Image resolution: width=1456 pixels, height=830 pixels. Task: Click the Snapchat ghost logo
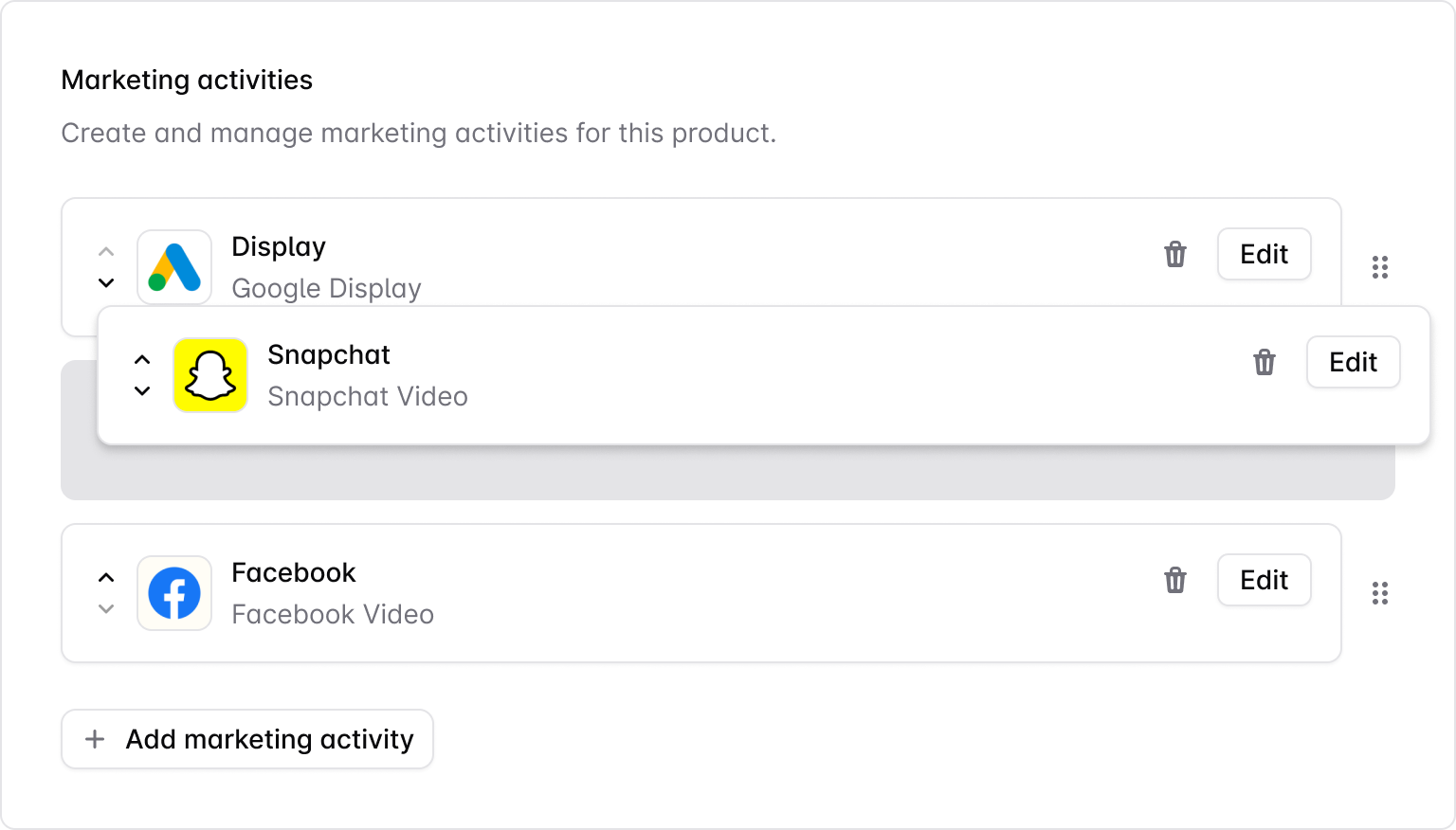(210, 375)
